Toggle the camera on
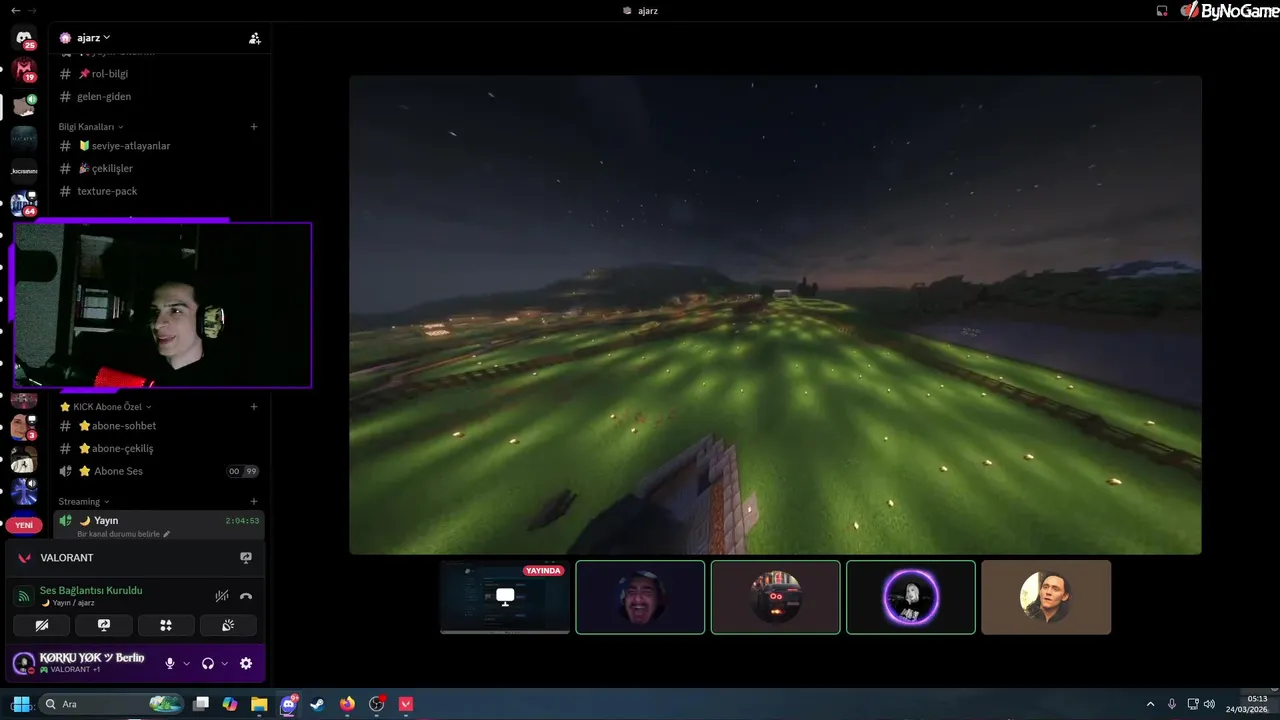The image size is (1280, 720). tap(42, 625)
